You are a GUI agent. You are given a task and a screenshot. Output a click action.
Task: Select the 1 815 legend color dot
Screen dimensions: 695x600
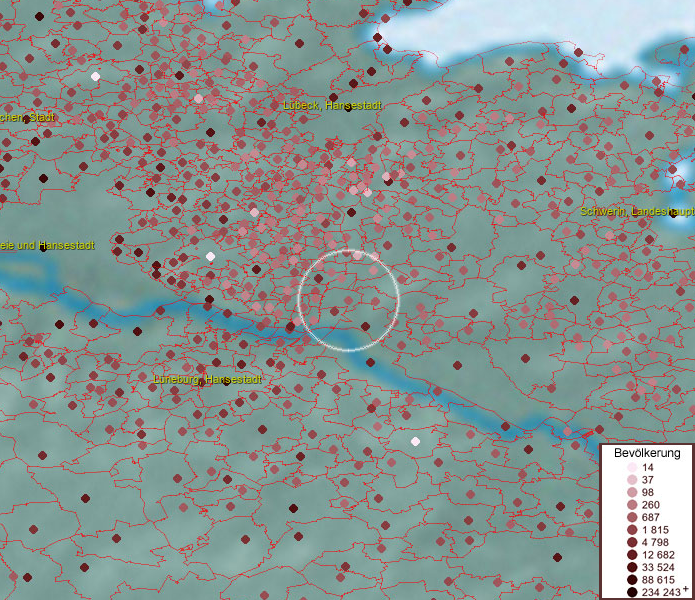631,530
